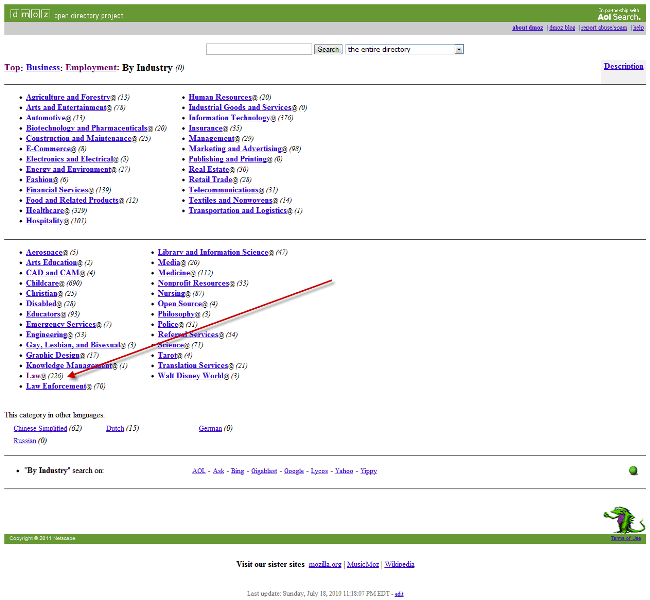This screenshot has height=600, width=650.
Task: Open the Information Technology category
Action: point(229,118)
